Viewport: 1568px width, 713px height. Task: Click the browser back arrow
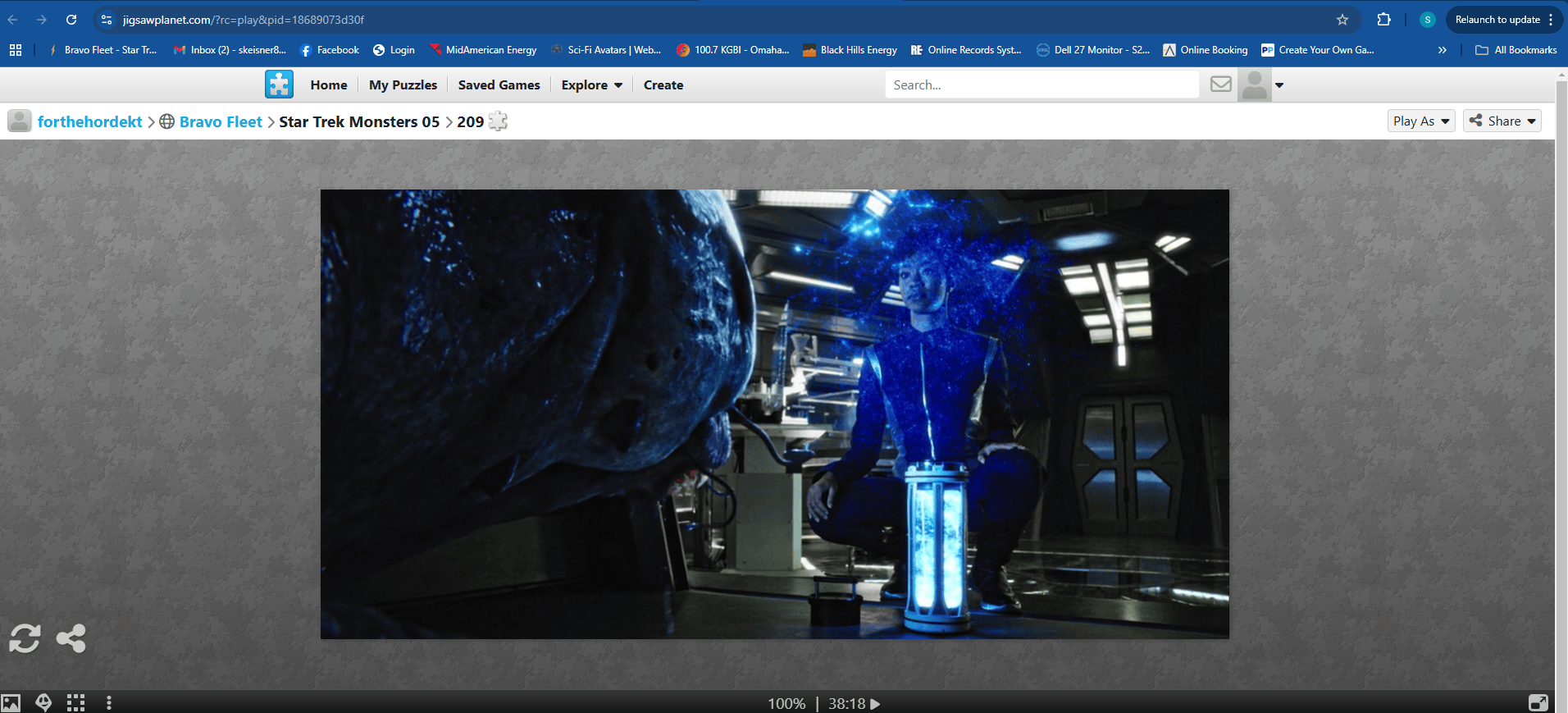pos(13,20)
